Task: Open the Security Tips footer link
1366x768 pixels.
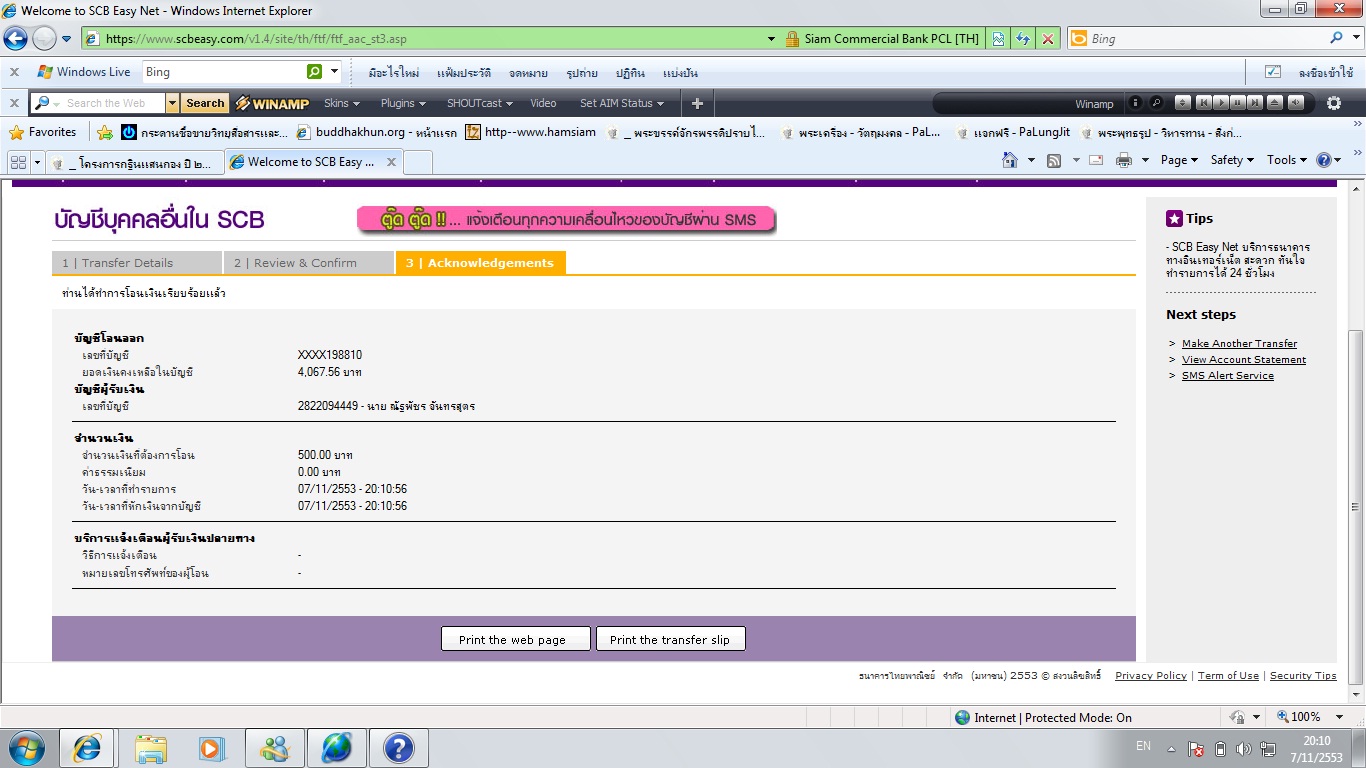Action: pos(1303,676)
